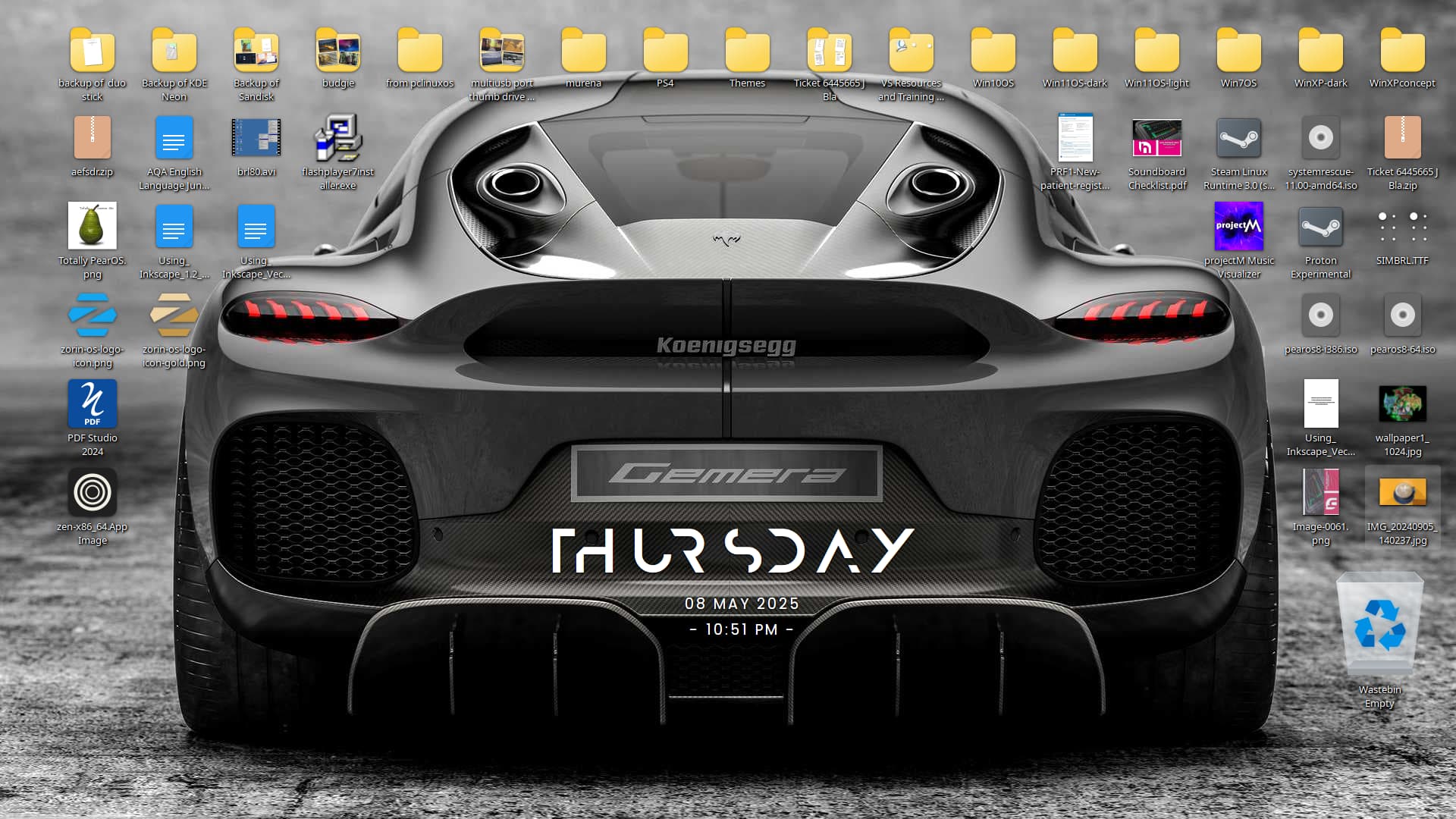Open the Themes folder
The width and height of the screenshot is (1456, 819).
click(x=747, y=50)
